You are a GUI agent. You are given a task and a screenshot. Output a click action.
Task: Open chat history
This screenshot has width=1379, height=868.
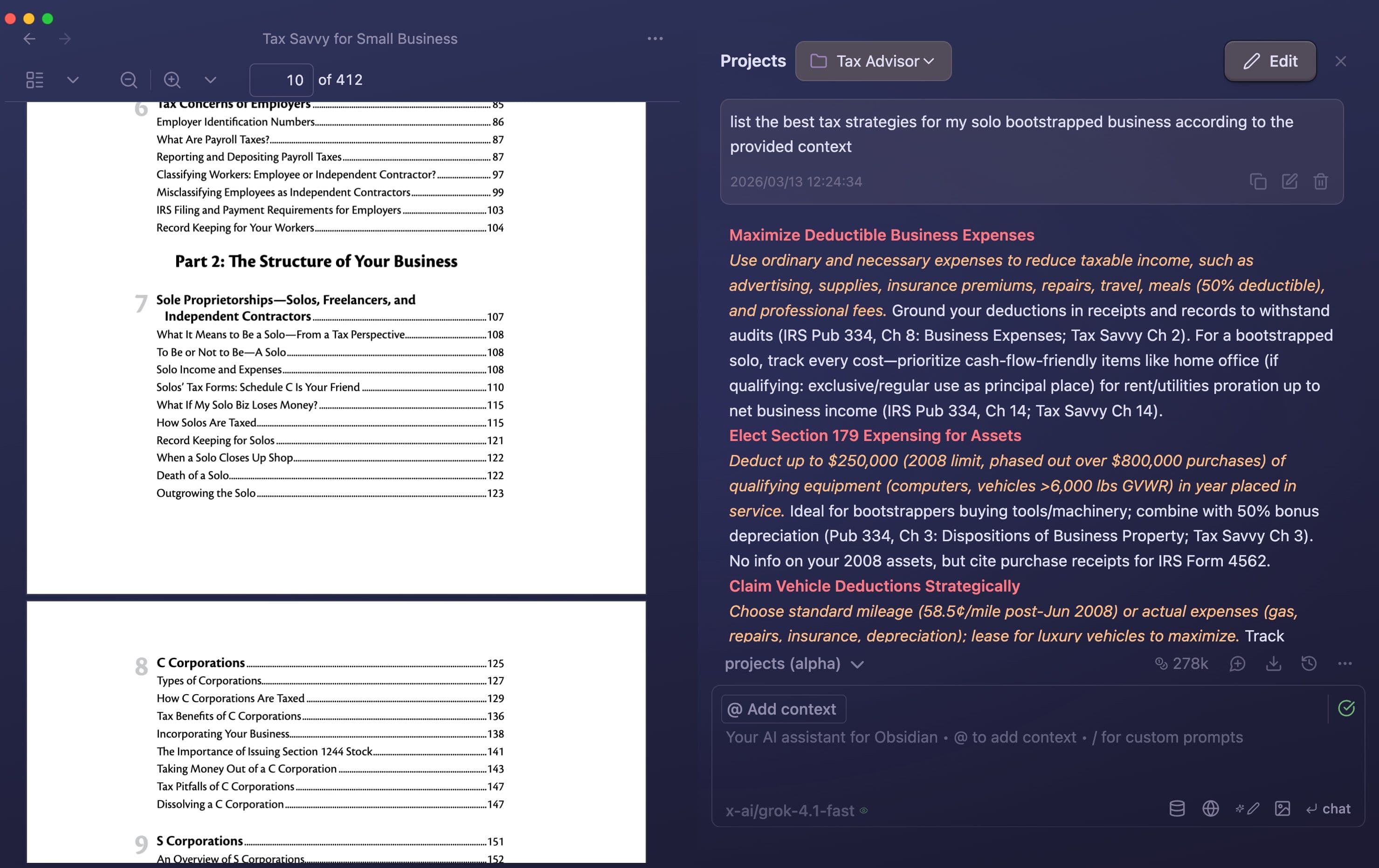(x=1309, y=664)
